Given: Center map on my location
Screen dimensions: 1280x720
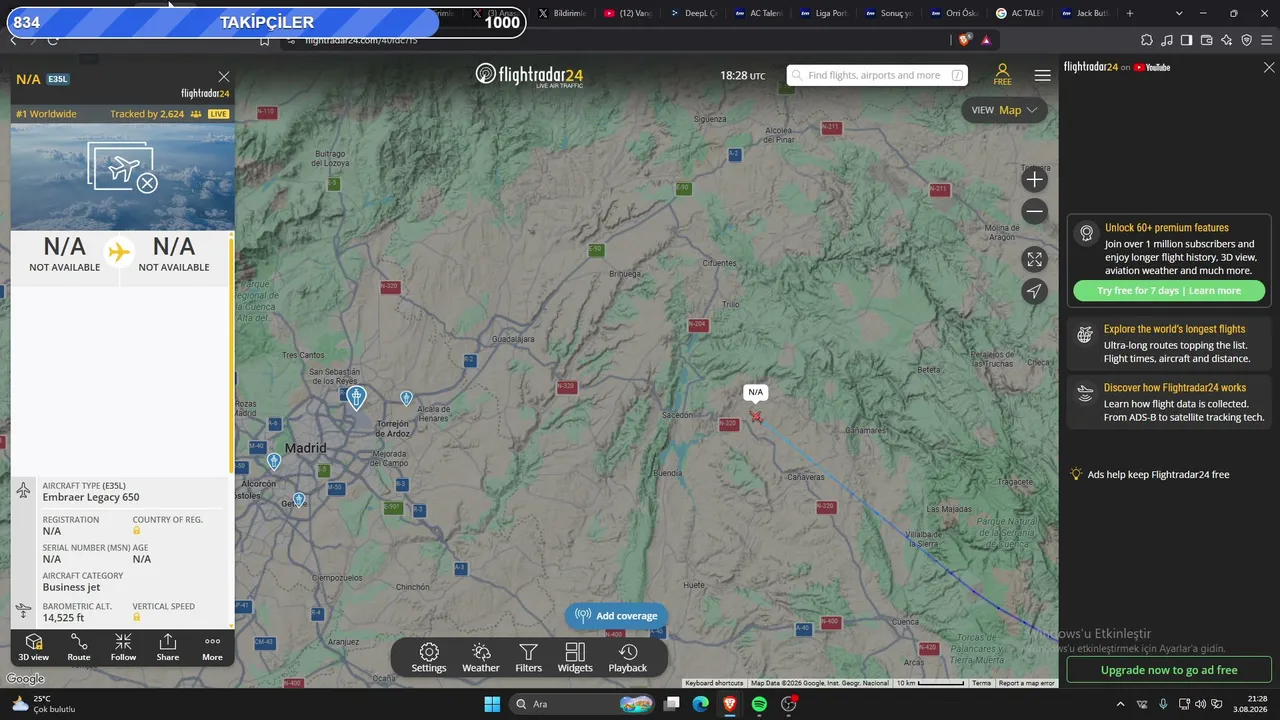Looking at the screenshot, I should click(x=1035, y=291).
